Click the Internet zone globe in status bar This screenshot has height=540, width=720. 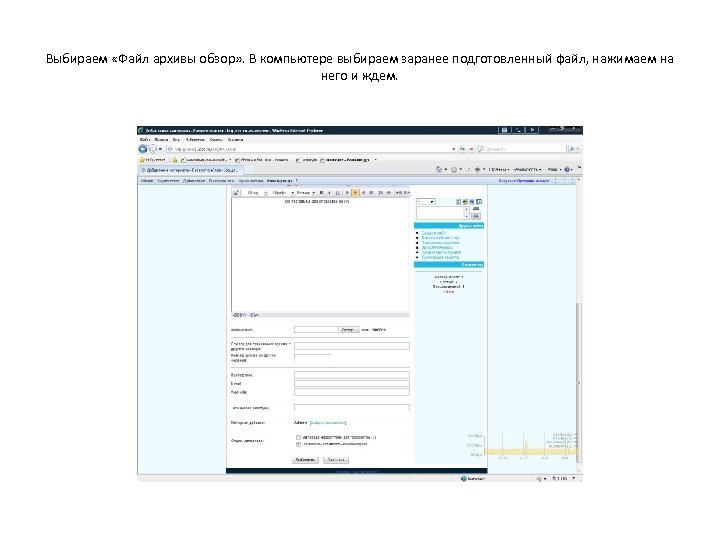(463, 478)
